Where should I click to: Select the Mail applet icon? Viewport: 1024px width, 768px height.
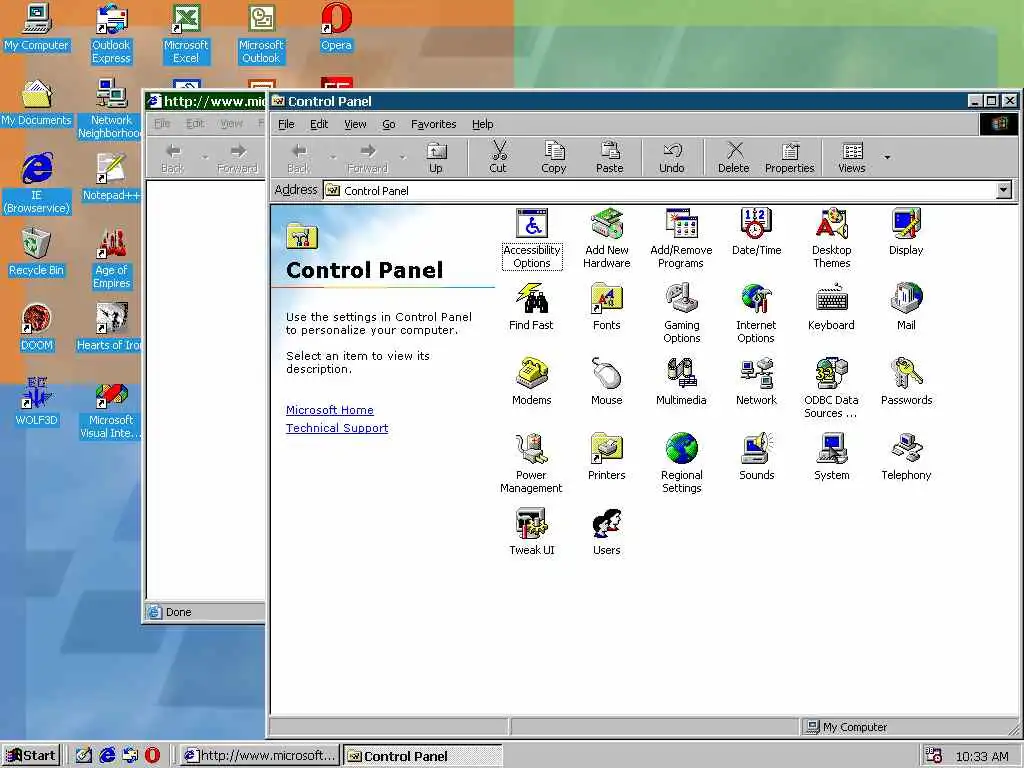tap(906, 308)
